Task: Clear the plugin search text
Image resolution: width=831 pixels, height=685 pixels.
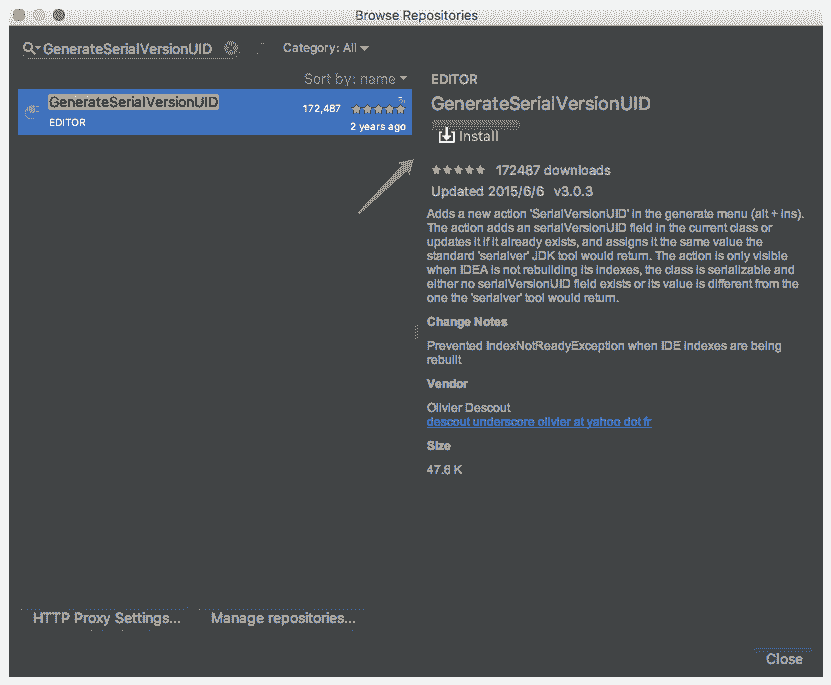Action: pos(231,48)
